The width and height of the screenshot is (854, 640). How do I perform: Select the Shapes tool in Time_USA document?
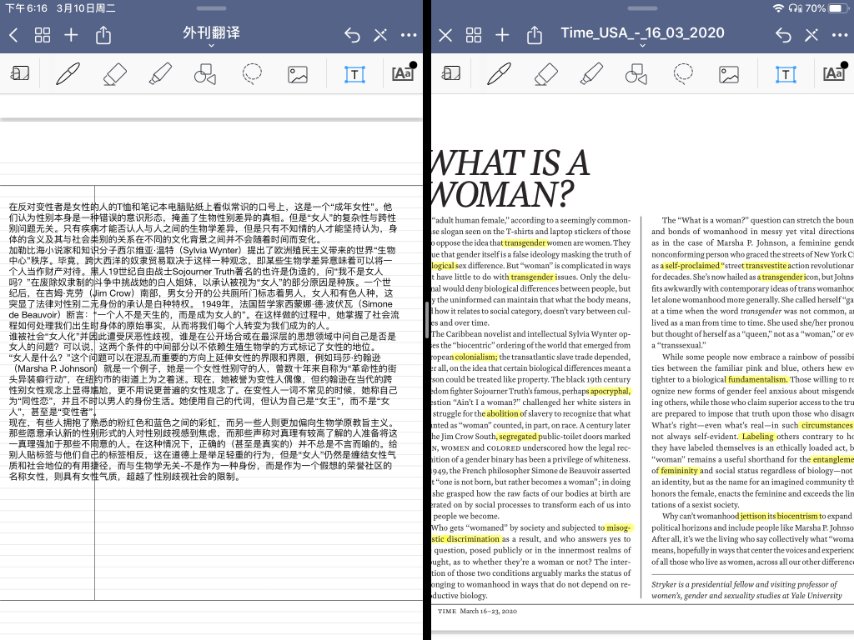click(637, 74)
